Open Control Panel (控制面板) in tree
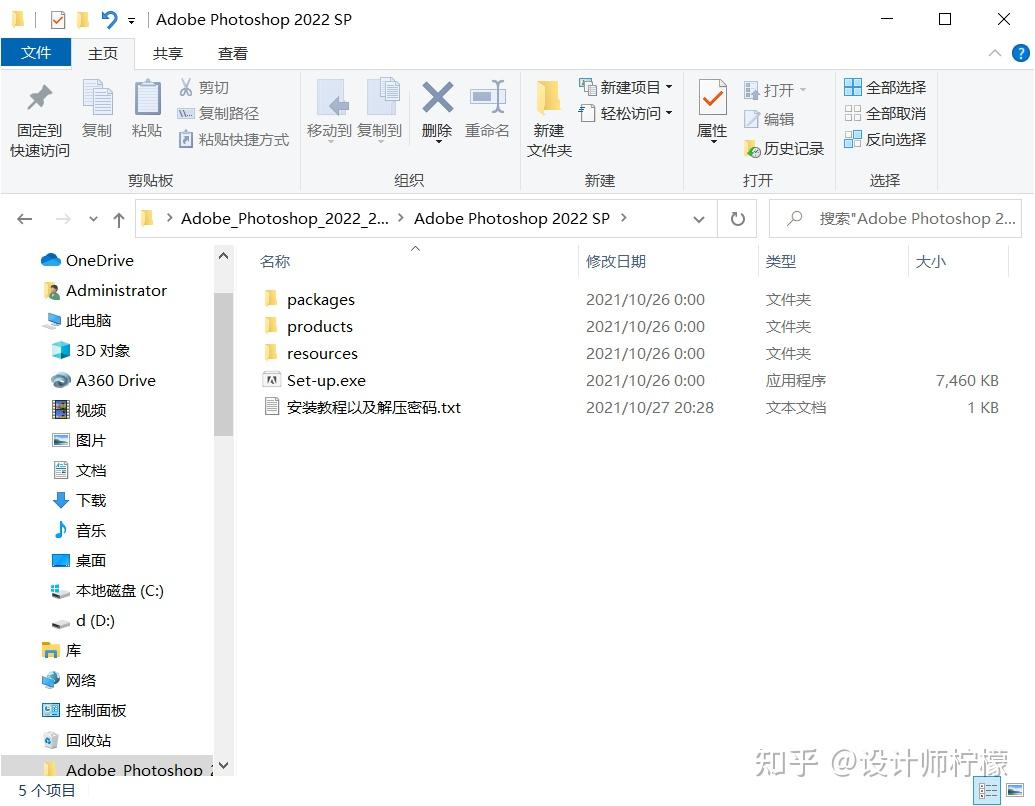The width and height of the screenshot is (1035, 806). click(x=95, y=710)
